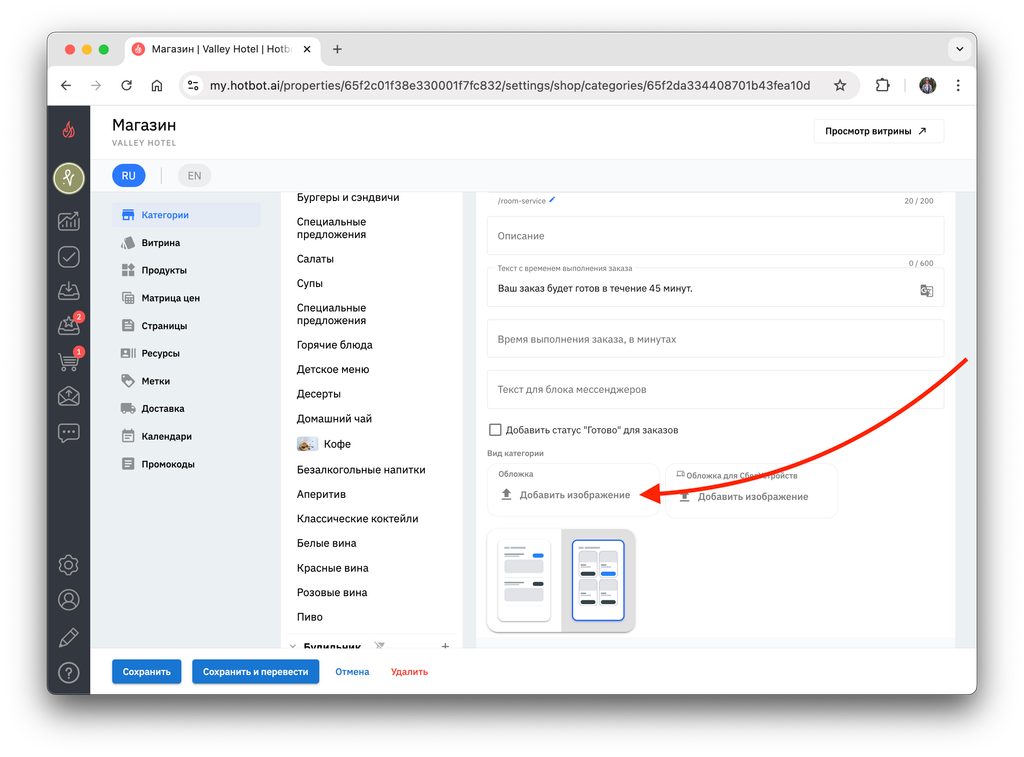
Task: Open reviews star icon with badge 2
Action: point(69,325)
